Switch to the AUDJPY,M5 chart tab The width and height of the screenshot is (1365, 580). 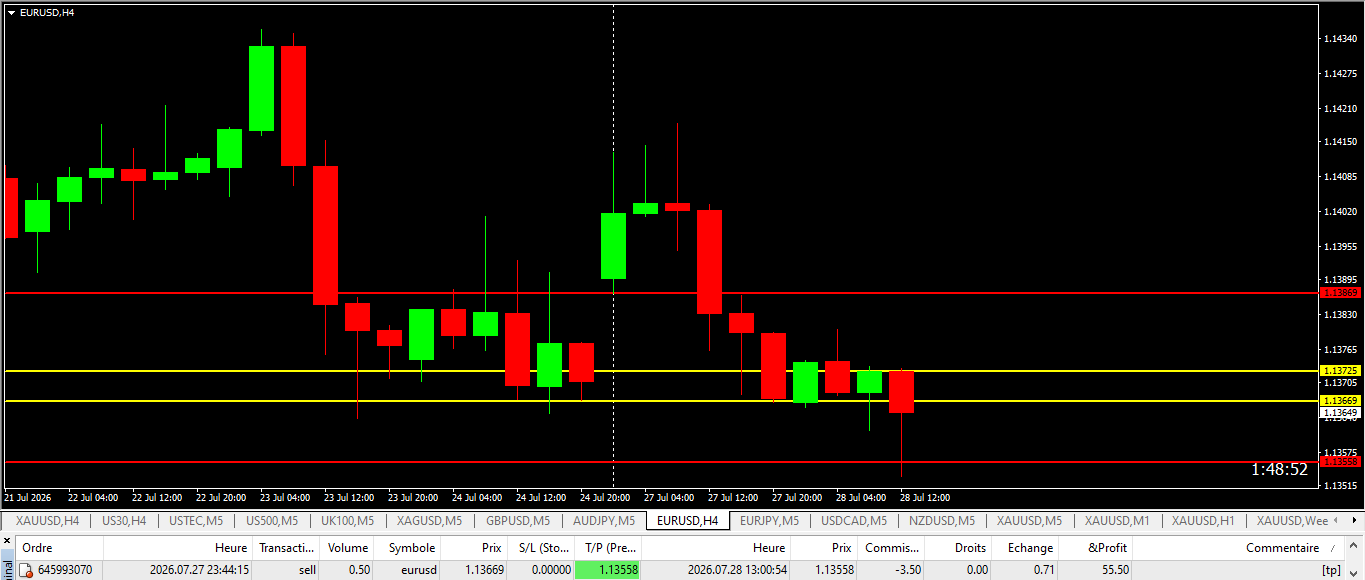tap(604, 521)
